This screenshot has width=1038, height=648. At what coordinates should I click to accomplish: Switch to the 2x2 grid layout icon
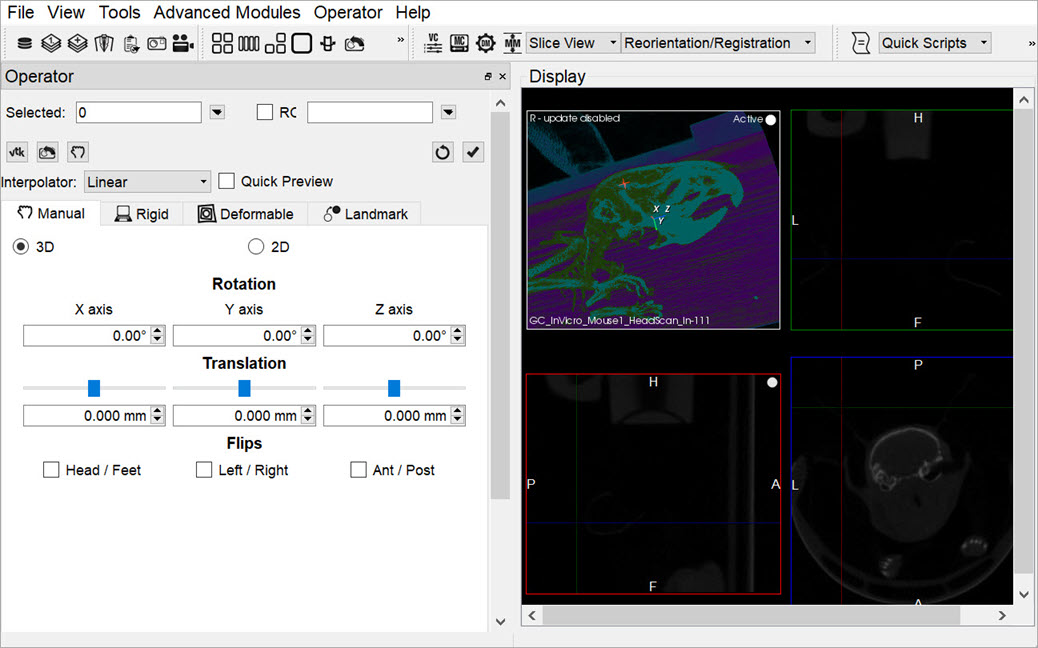coord(222,43)
